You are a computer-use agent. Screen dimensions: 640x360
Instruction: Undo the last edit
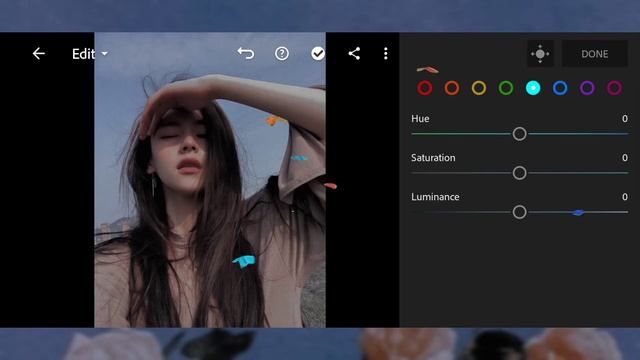click(246, 53)
